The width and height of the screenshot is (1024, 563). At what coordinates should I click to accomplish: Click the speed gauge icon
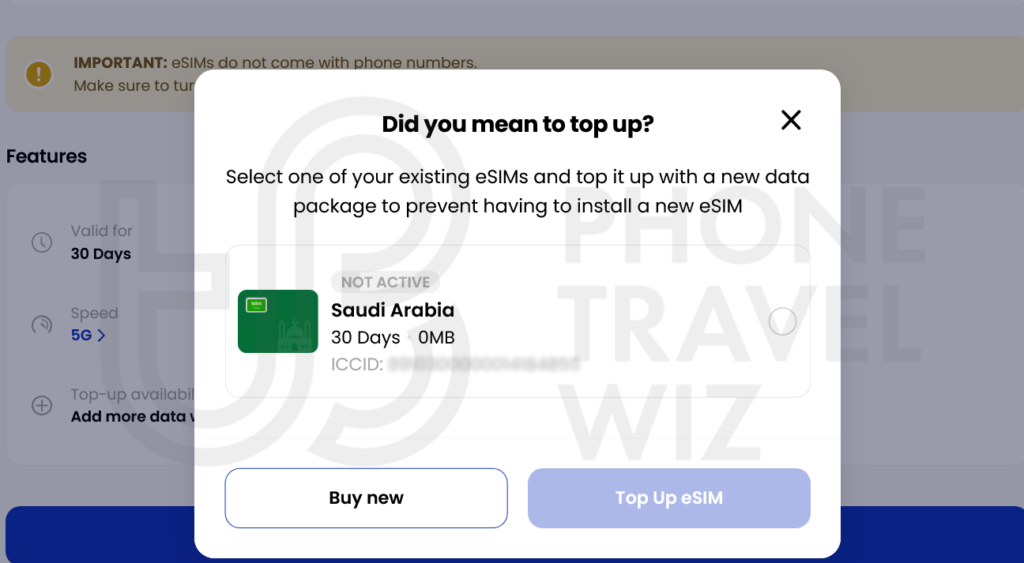[42, 325]
